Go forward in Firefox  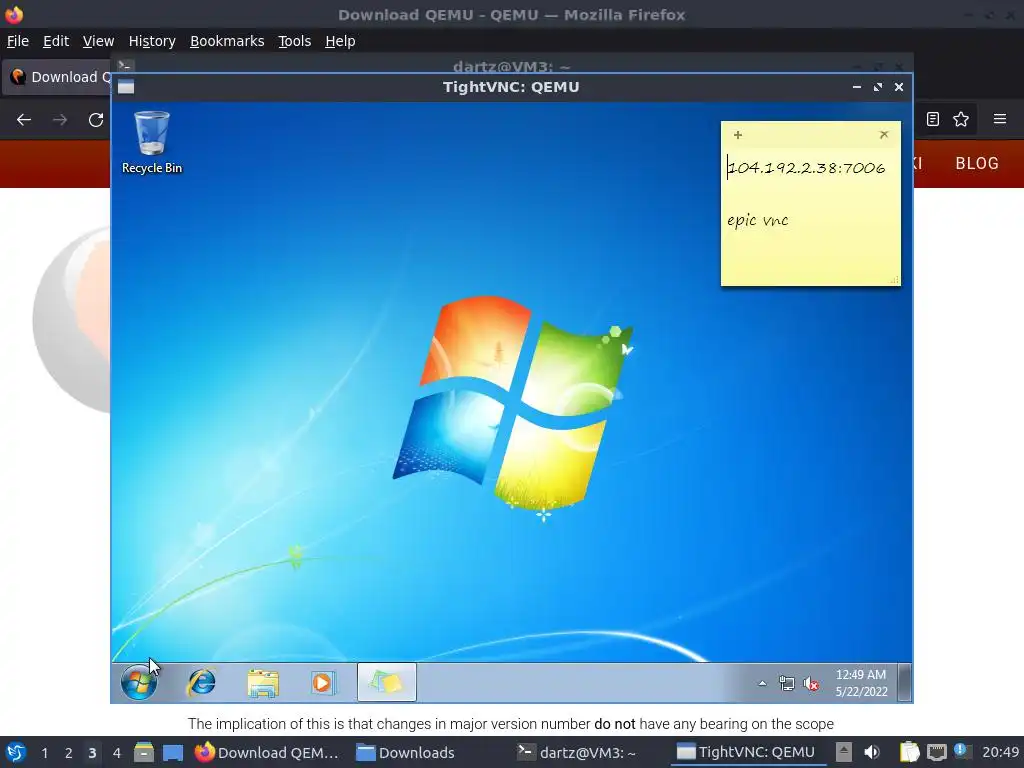click(60, 120)
